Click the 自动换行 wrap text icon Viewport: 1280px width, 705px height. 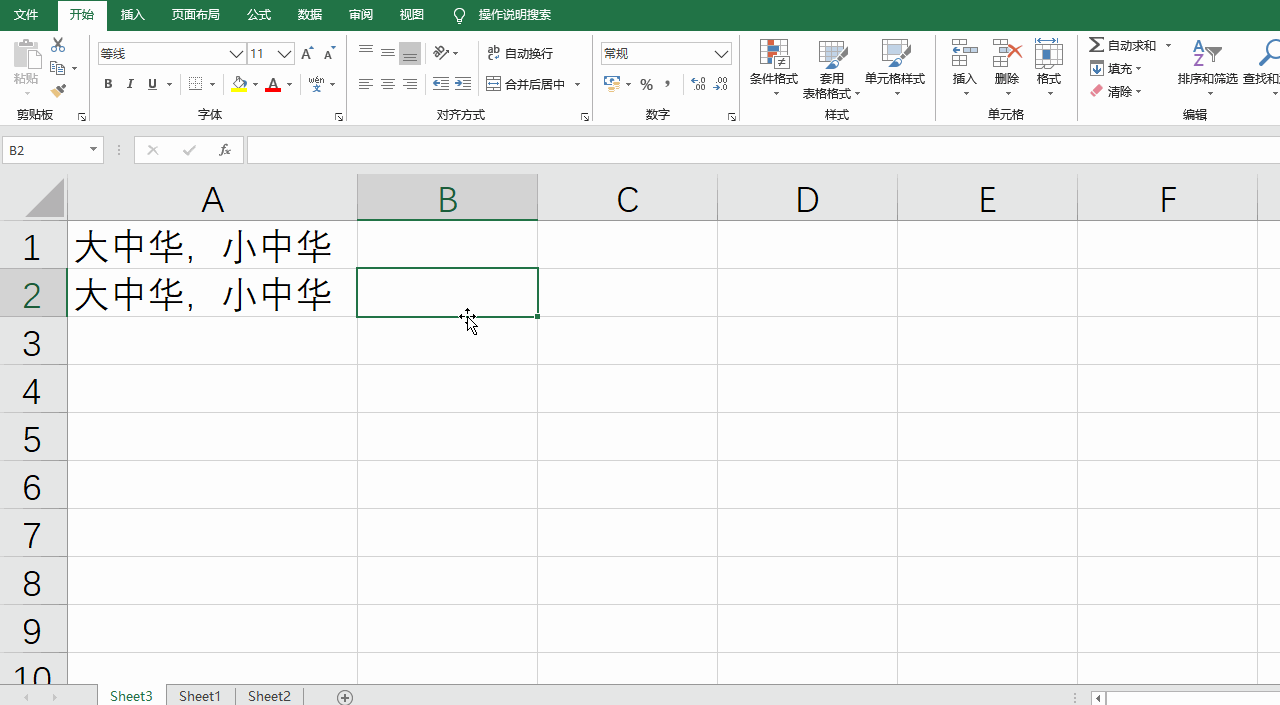520,53
